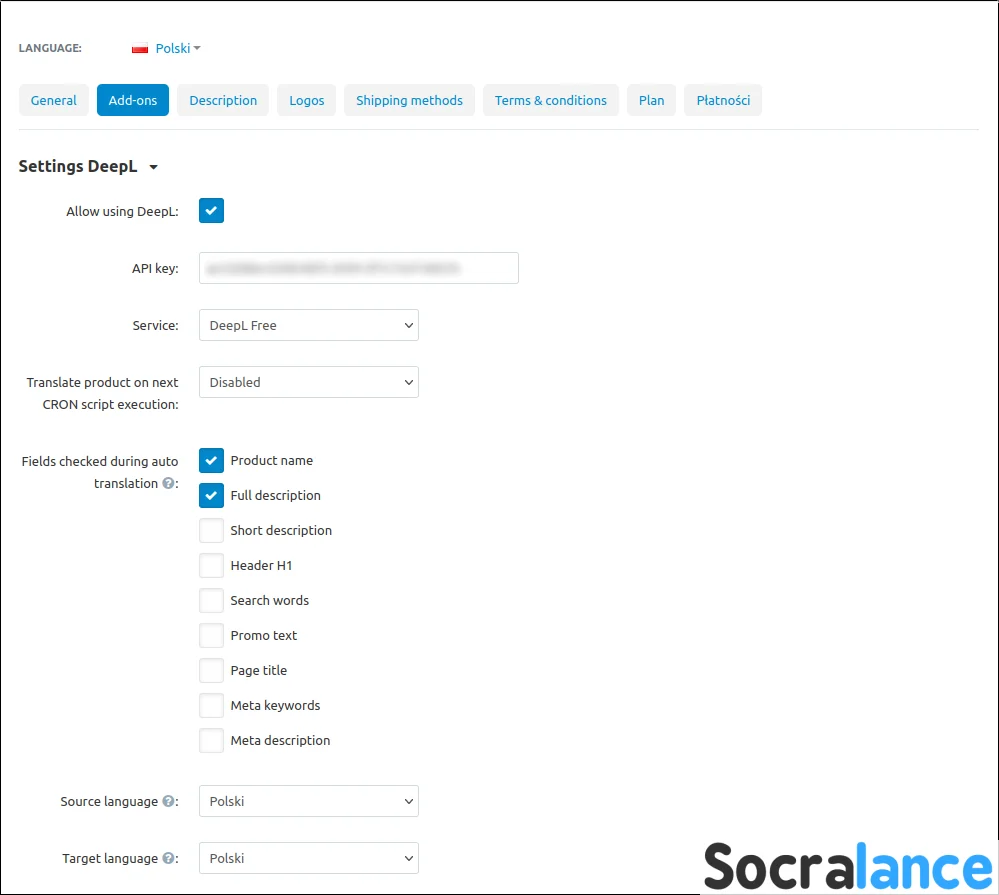Check the Search words option
999x895 pixels.
point(212,601)
